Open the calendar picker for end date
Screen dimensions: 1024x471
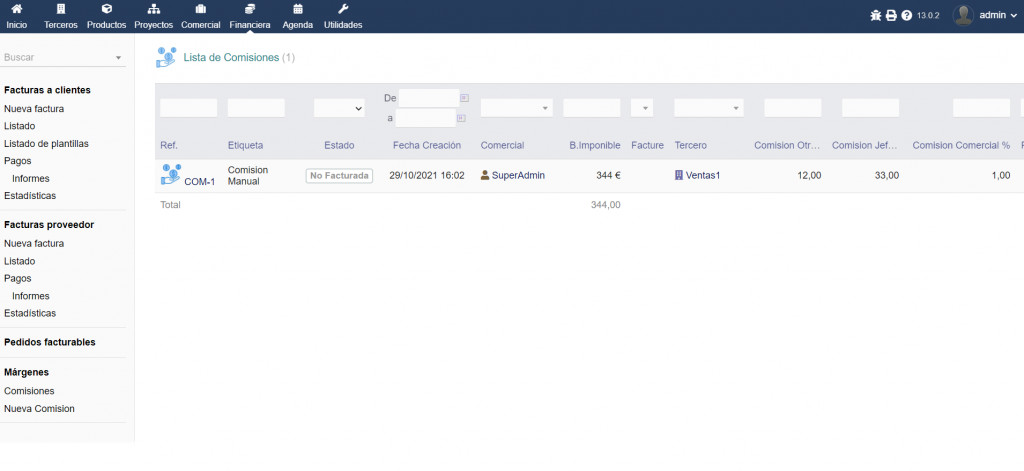(x=461, y=118)
